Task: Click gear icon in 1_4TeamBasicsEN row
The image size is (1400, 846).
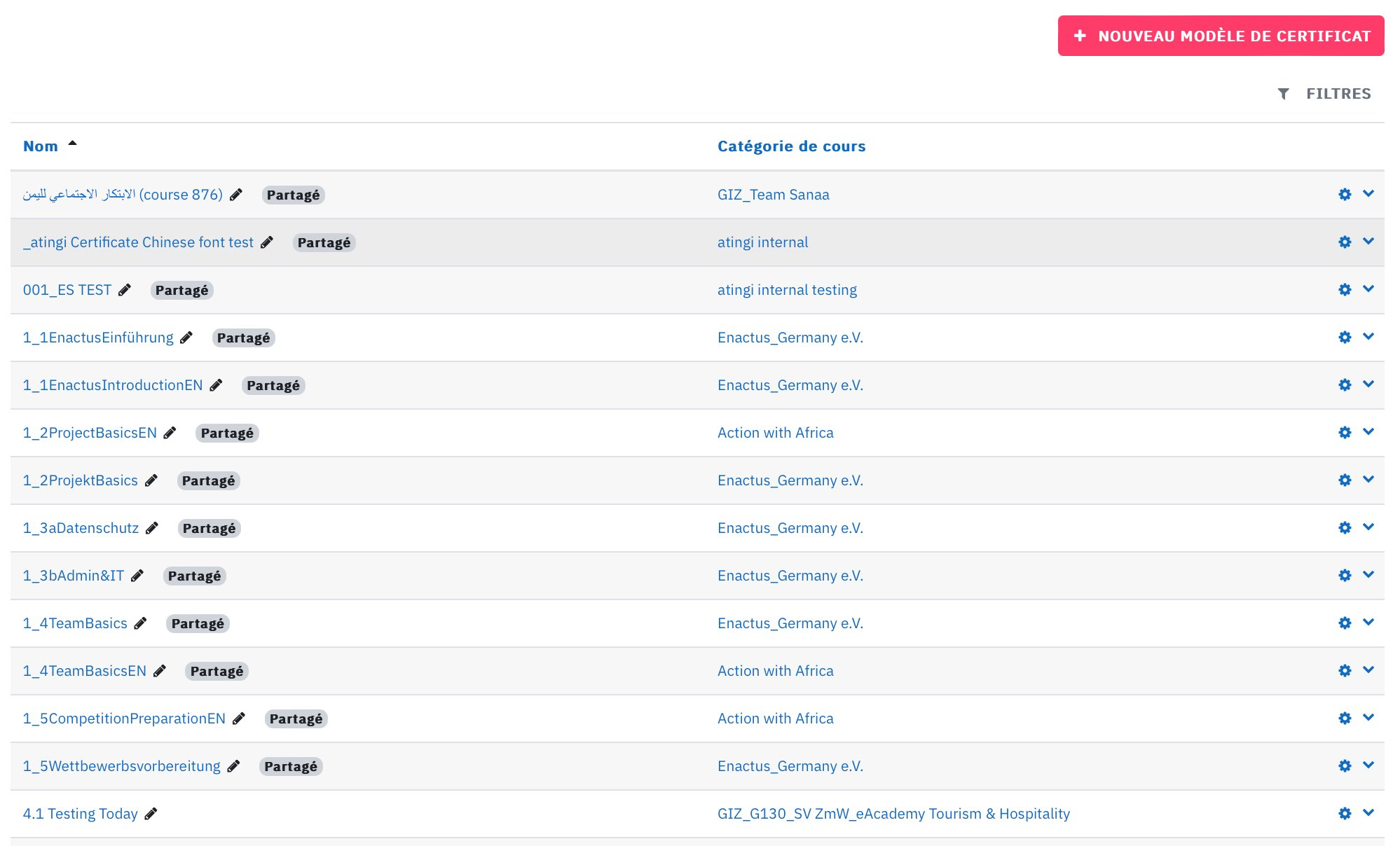Action: (x=1345, y=671)
